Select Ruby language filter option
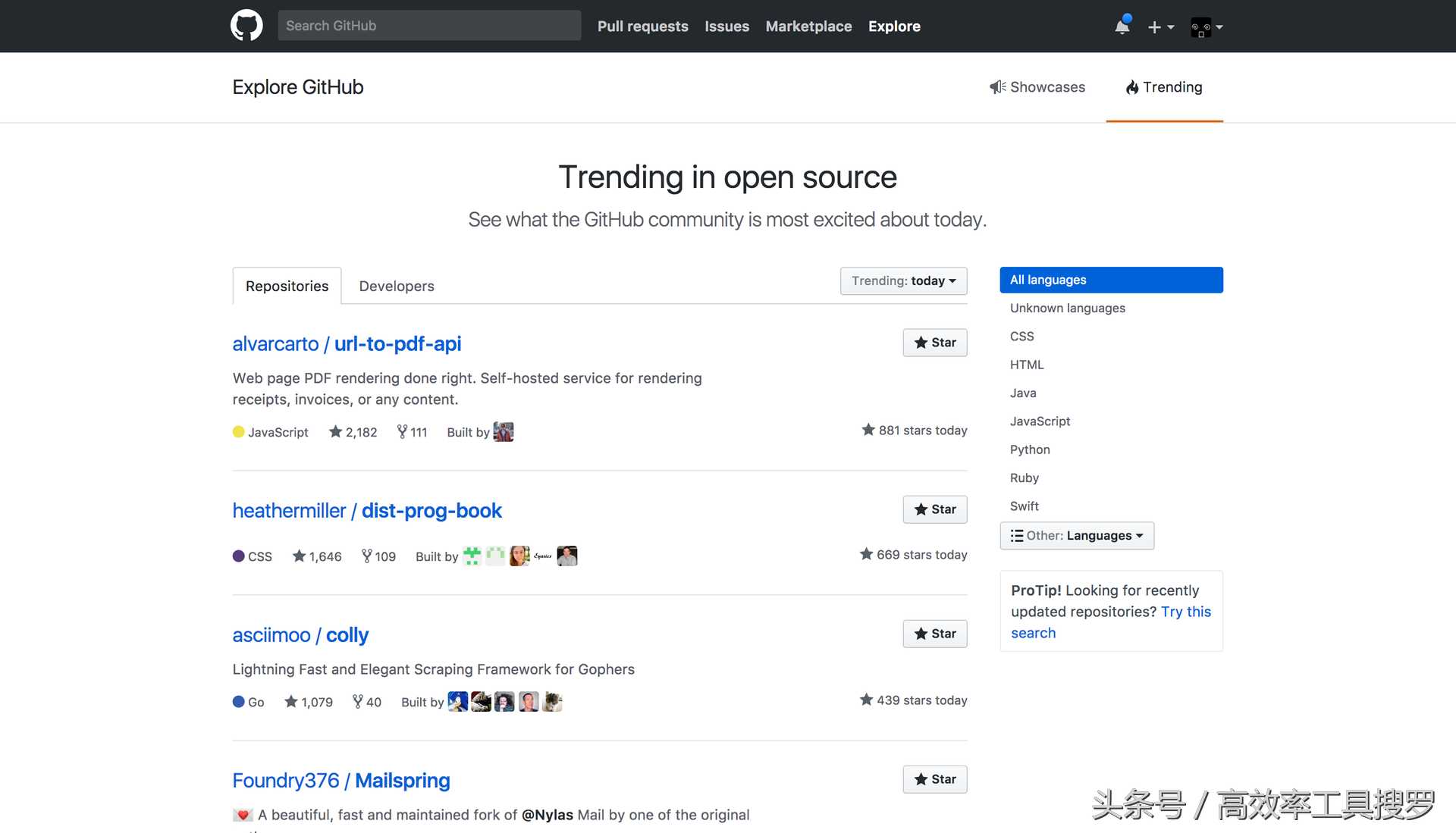This screenshot has height=833, width=1456. 1024,477
